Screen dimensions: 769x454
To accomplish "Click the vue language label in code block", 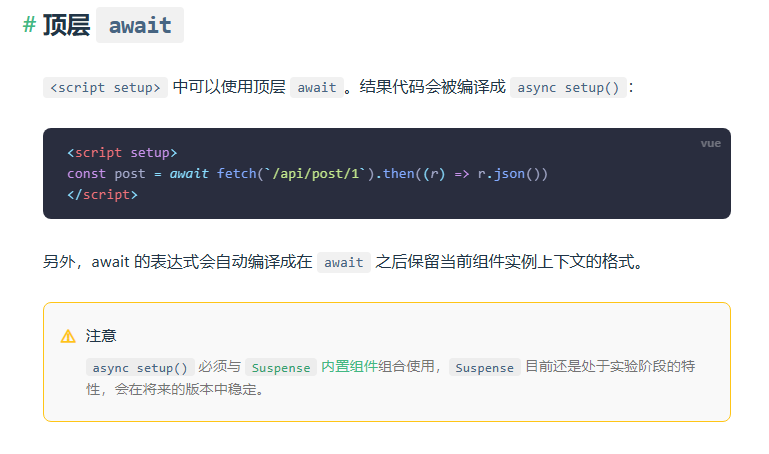I will point(710,144).
